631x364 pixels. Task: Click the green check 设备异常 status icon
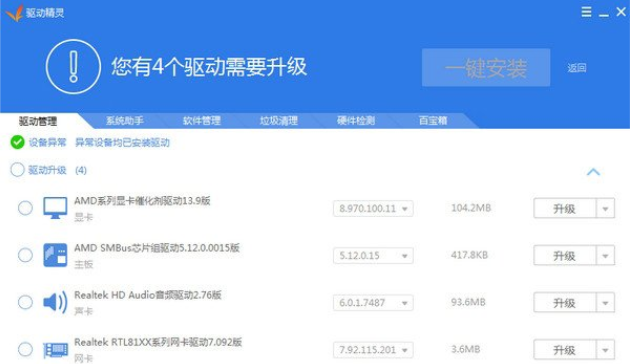pyautogui.click(x=17, y=142)
